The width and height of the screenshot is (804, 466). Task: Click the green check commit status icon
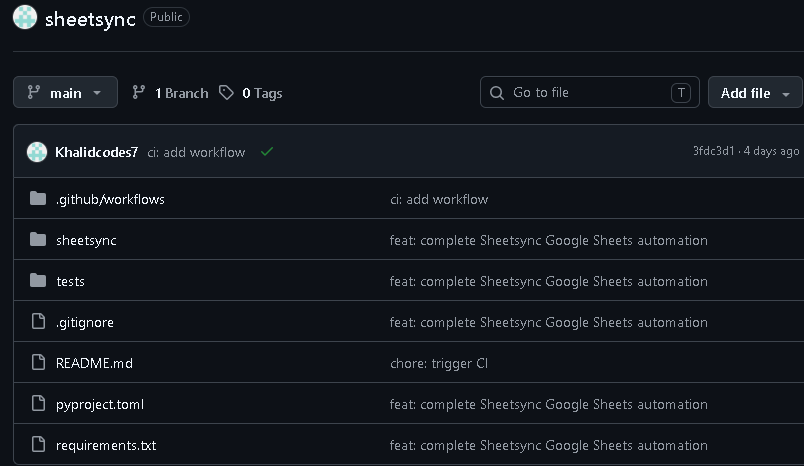pyautogui.click(x=267, y=152)
